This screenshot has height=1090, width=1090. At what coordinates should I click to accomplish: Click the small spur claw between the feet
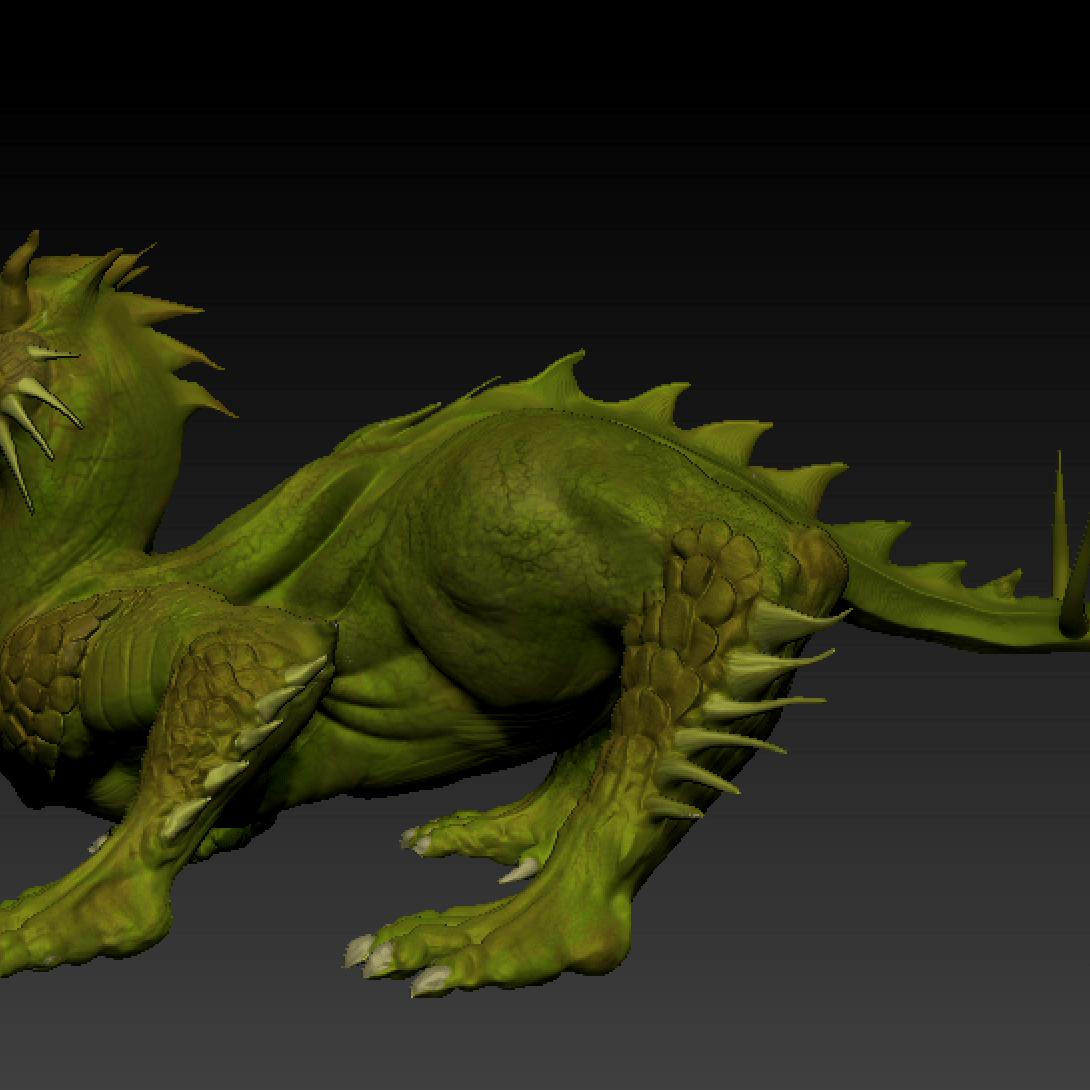pyautogui.click(x=520, y=870)
